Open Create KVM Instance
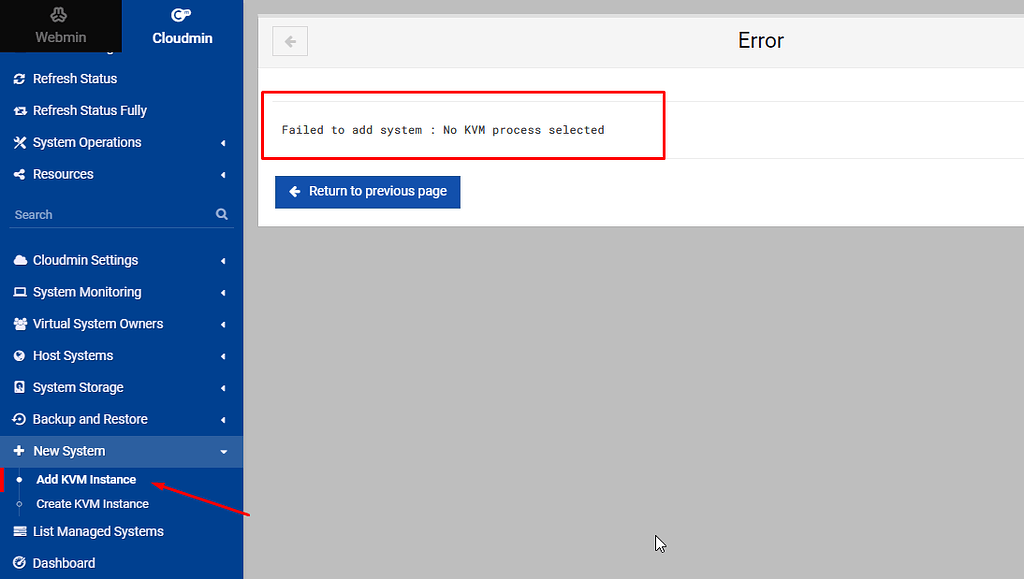1024x579 pixels. tap(90, 503)
